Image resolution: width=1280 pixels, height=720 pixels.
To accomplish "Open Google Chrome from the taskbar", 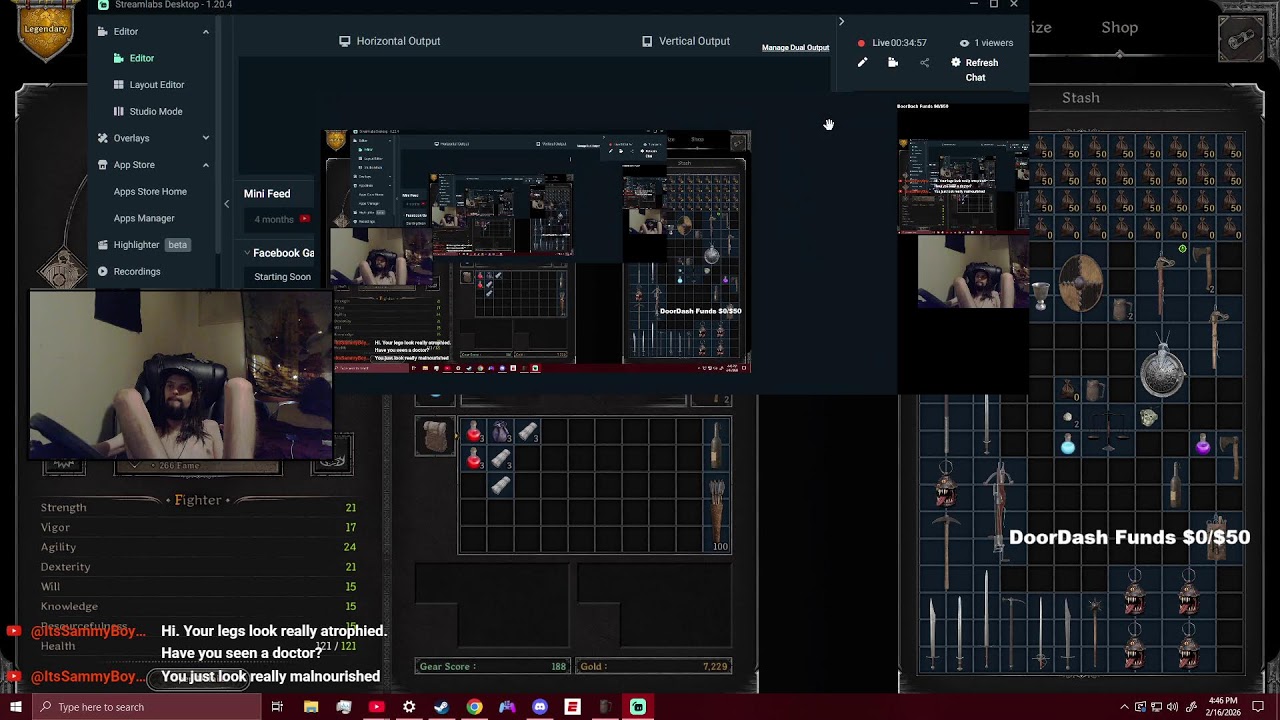I will tap(474, 707).
